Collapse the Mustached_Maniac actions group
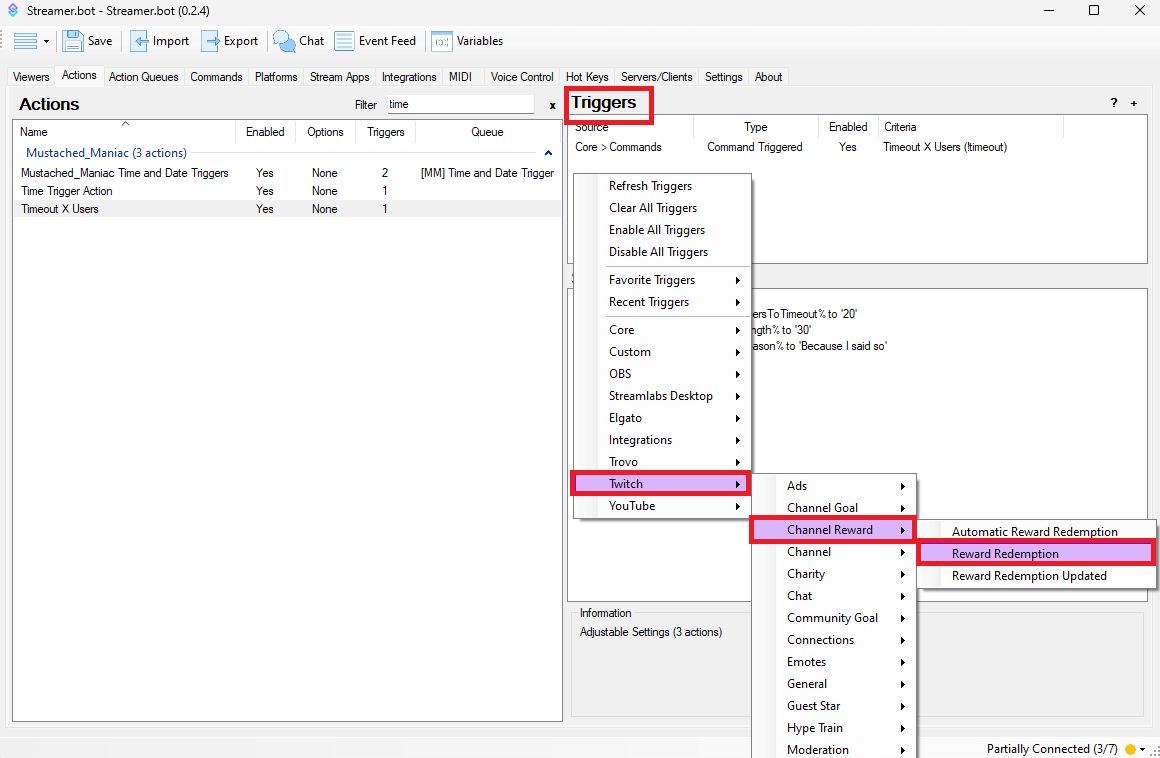1160x758 pixels. coord(548,153)
